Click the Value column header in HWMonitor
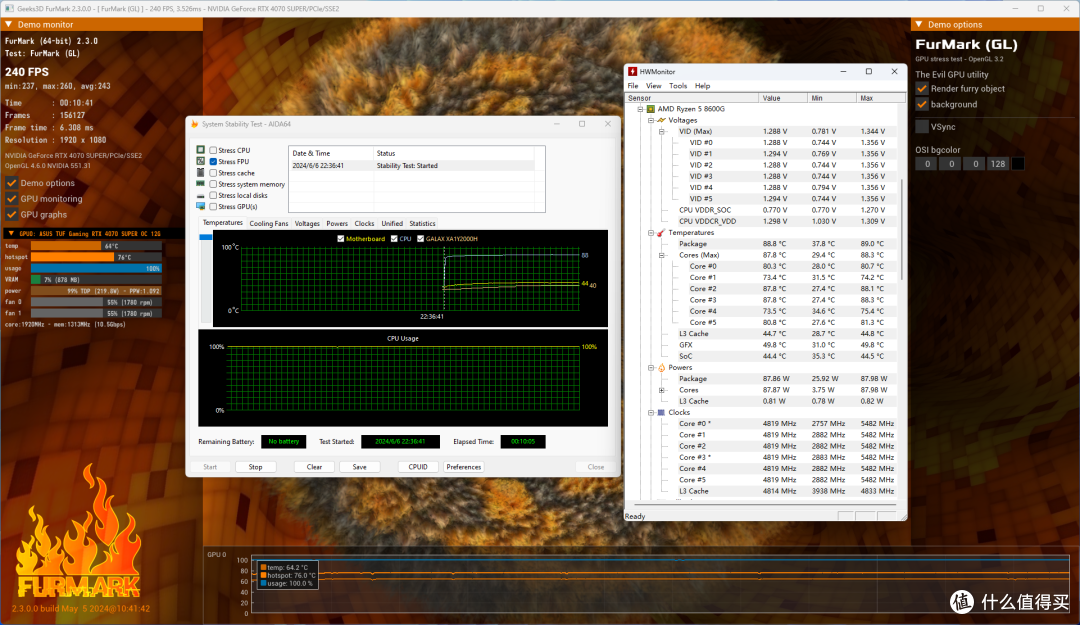1080x625 pixels. 783,98
